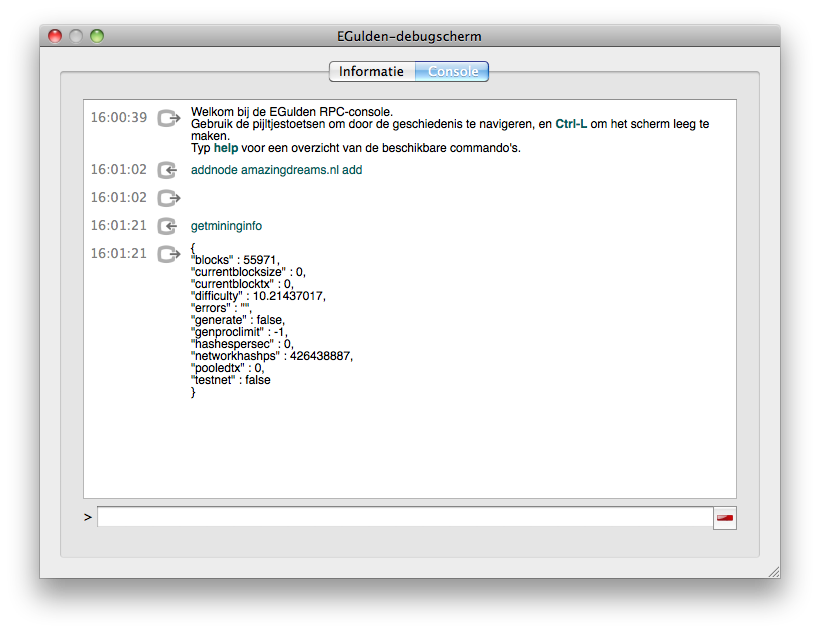
Task: Click the '"hashespersec" : 0' line
Action: tap(243, 344)
